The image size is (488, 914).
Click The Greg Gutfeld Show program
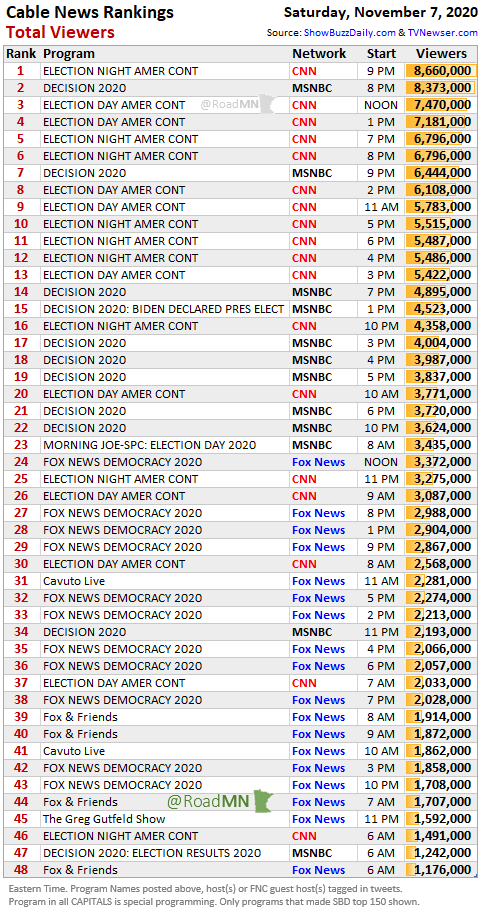(x=104, y=819)
